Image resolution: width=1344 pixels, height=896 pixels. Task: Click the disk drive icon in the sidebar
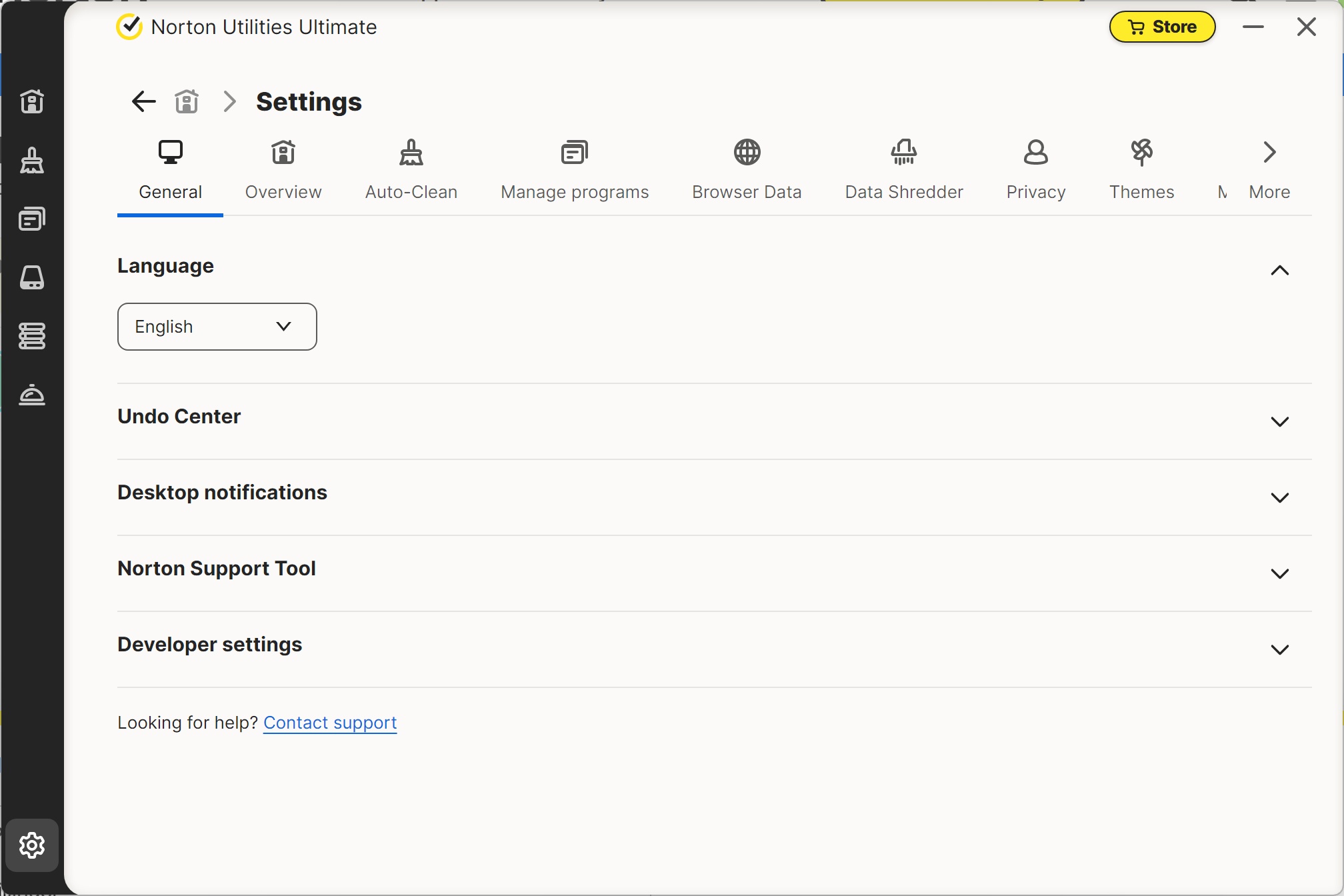coord(32,277)
